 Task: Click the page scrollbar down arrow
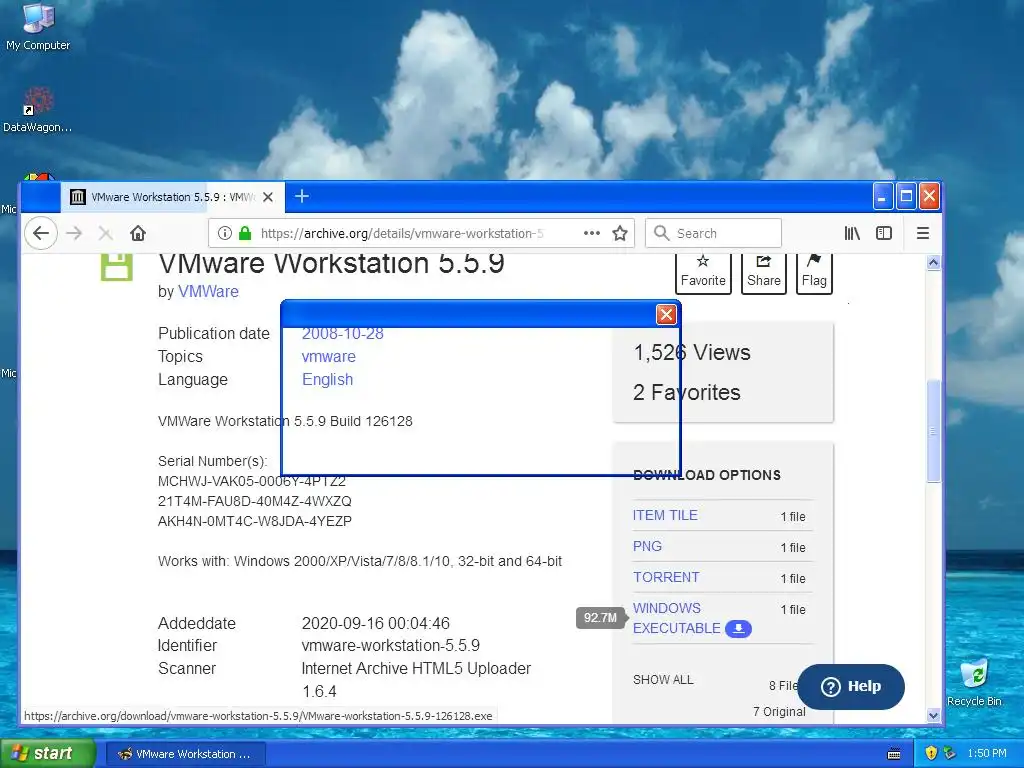click(933, 715)
